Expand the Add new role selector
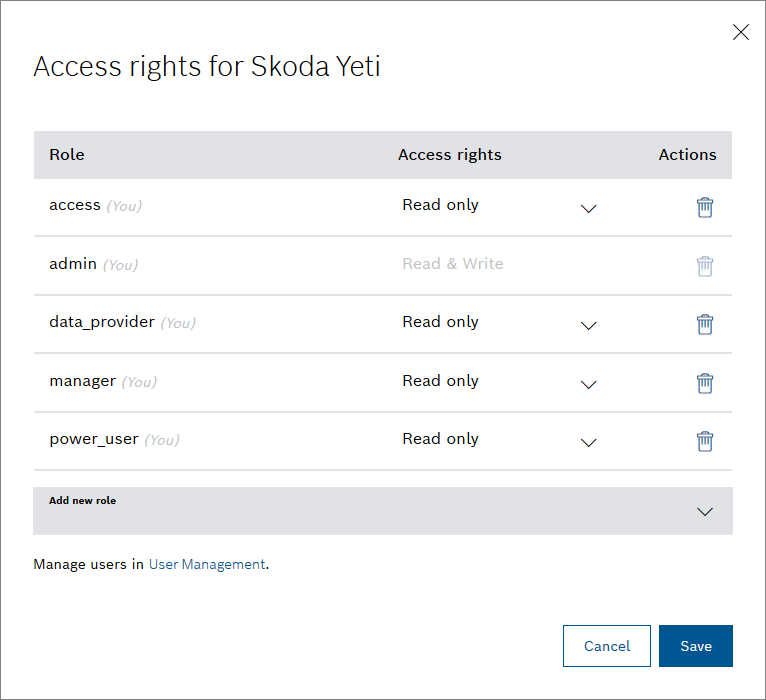Viewport: 766px width, 700px height. tap(704, 511)
